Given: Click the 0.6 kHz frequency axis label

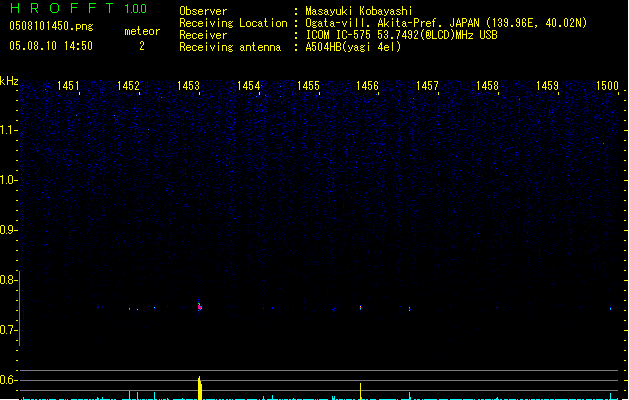Looking at the screenshot, I should pos(8,380).
